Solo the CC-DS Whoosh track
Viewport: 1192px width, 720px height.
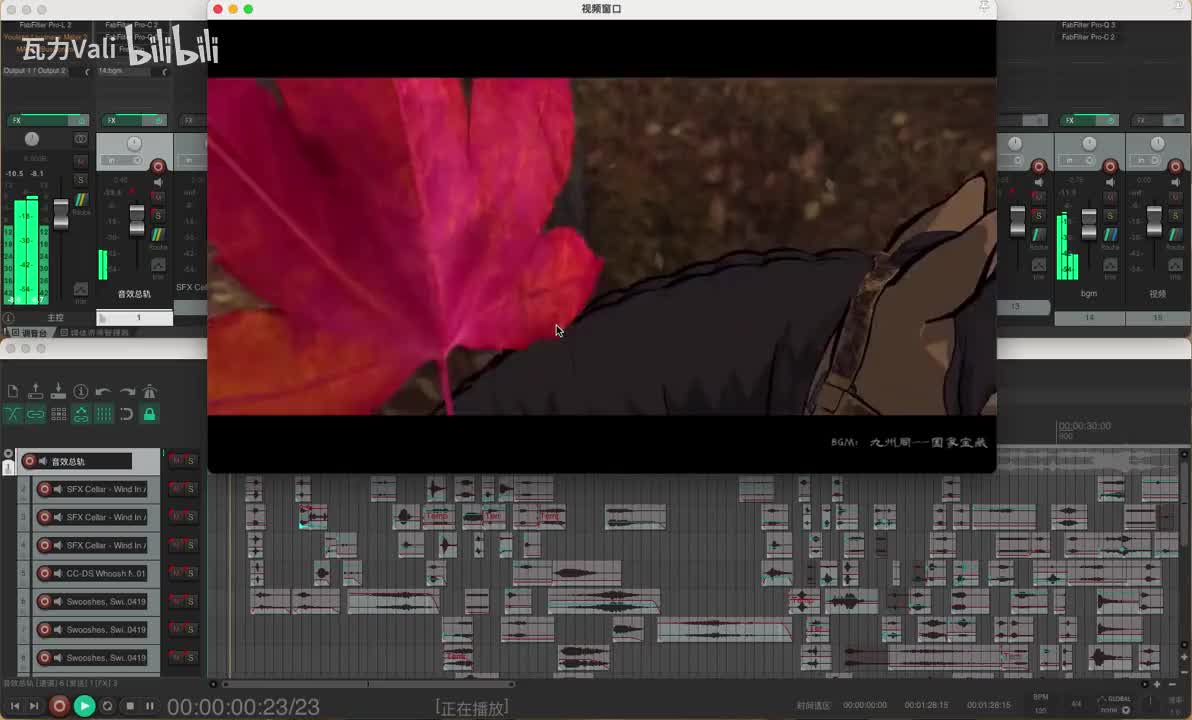191,573
